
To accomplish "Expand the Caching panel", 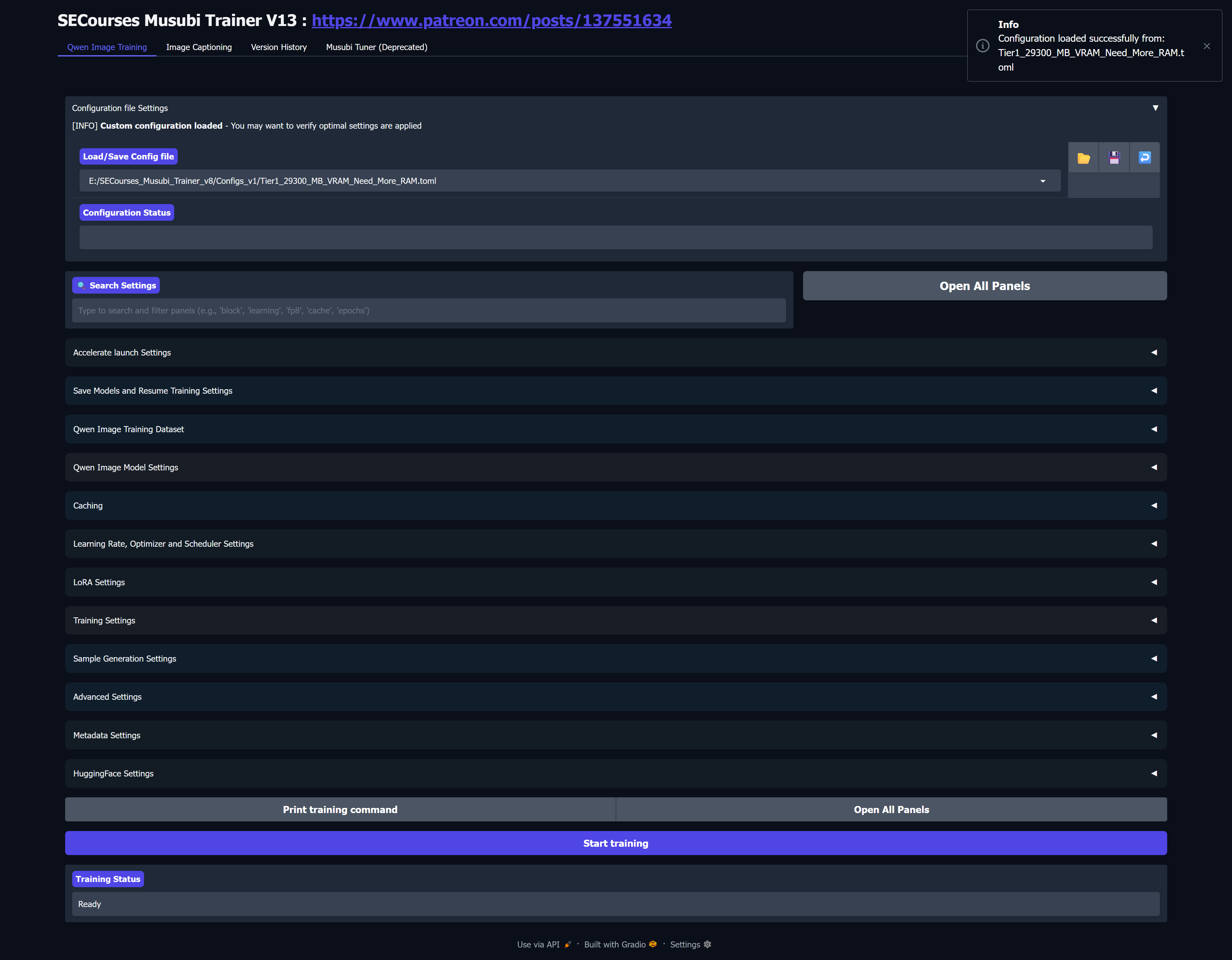I will (x=615, y=505).
